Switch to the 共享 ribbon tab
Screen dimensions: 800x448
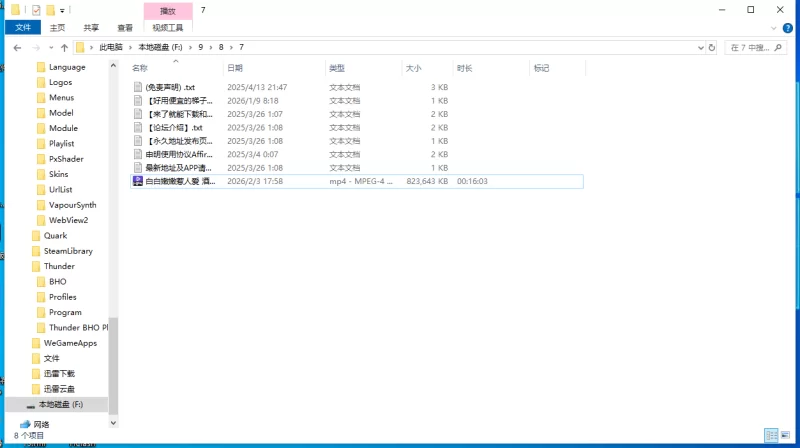91,28
